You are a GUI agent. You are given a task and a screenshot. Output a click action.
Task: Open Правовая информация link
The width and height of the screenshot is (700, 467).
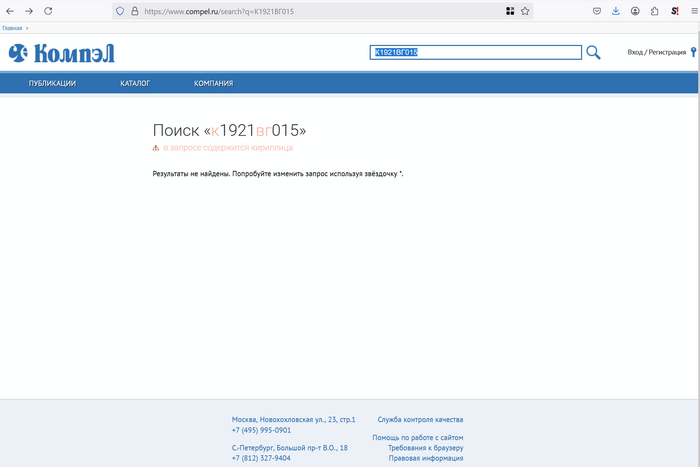point(426,458)
